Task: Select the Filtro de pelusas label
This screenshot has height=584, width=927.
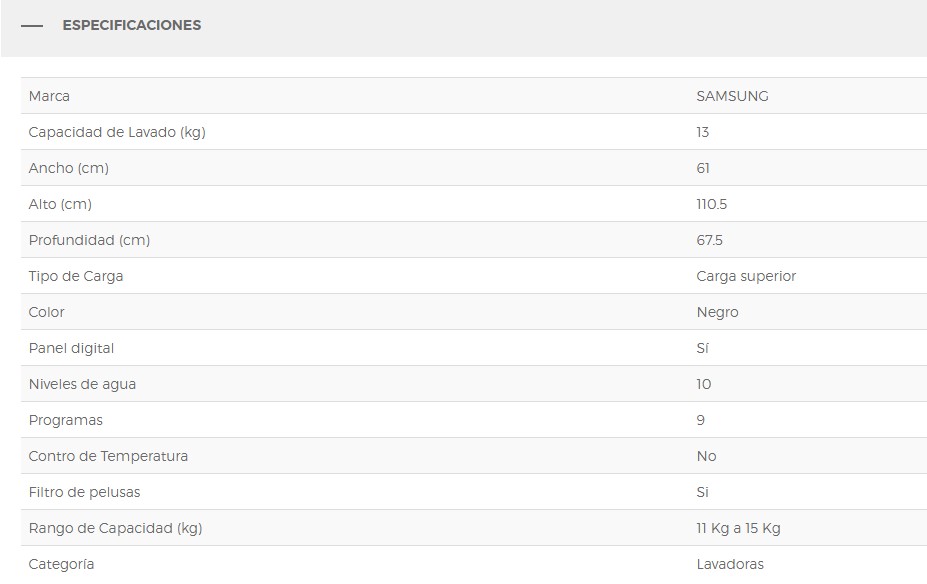Action: (x=84, y=492)
